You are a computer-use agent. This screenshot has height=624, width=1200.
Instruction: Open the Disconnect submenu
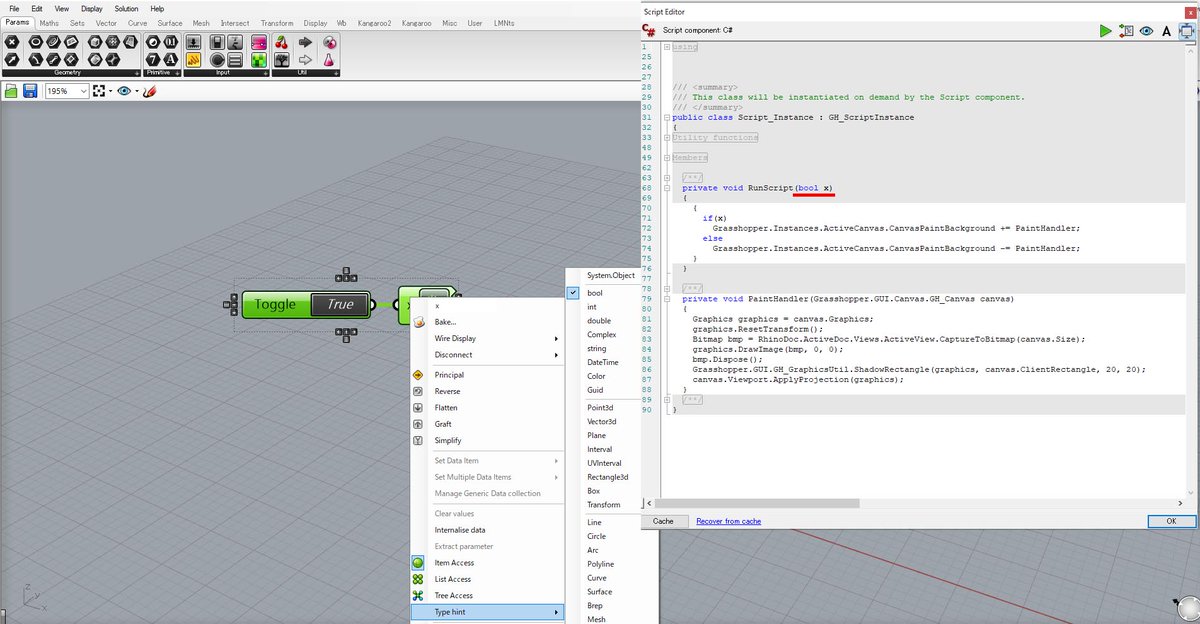click(x=487, y=354)
